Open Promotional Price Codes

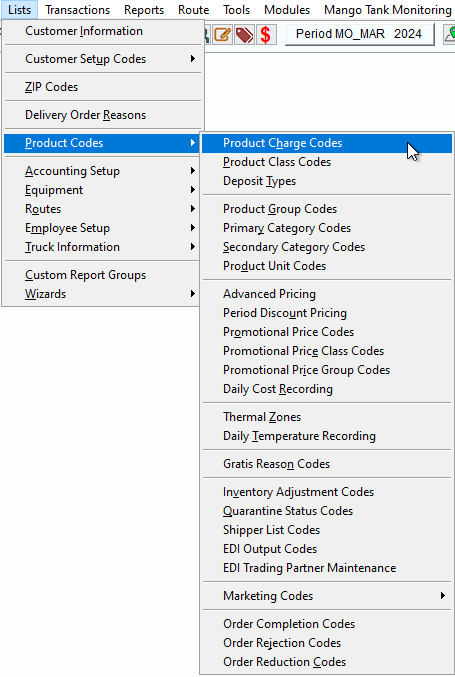pyautogui.click(x=327, y=332)
